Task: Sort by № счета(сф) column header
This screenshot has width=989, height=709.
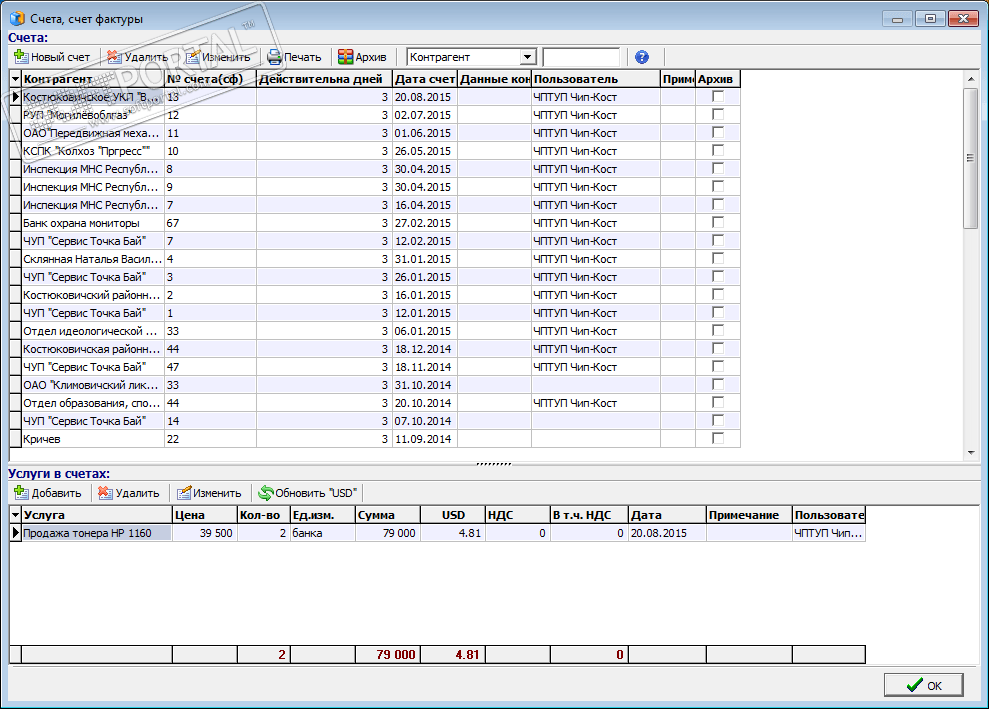Action: pyautogui.click(x=210, y=79)
